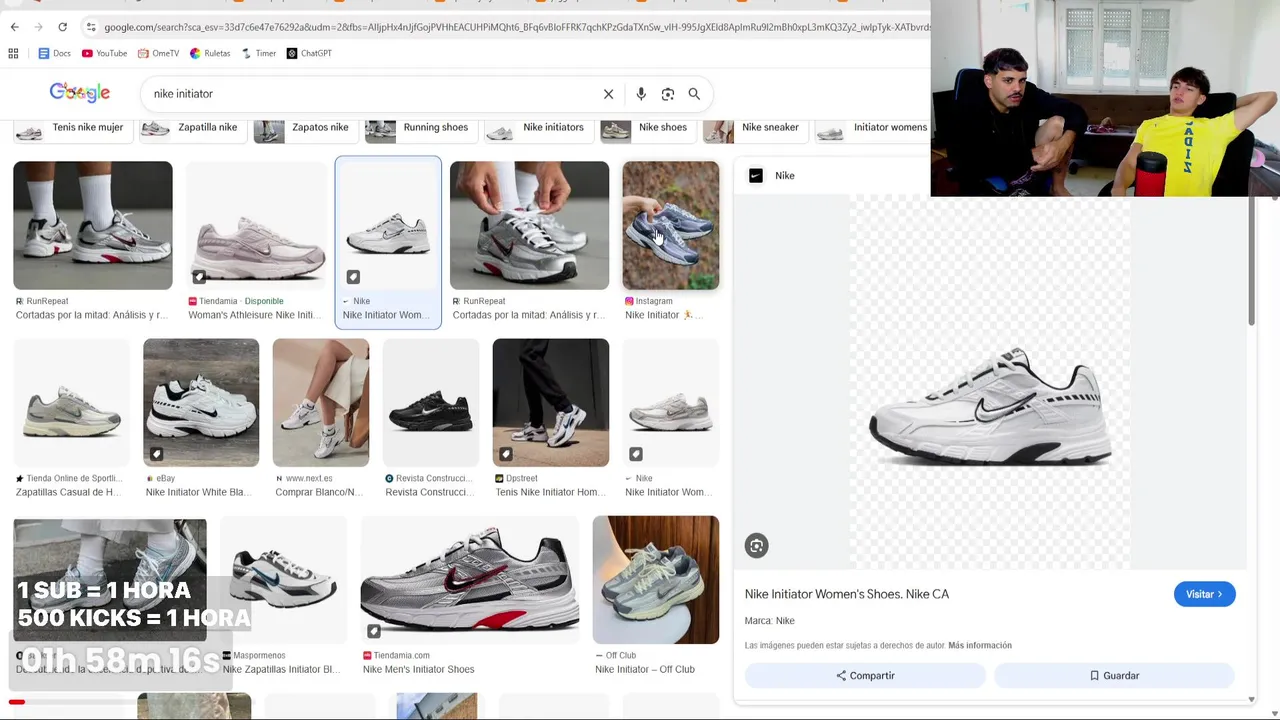Click the text Marca: Nike
Viewport: 1280px width, 720px height.
769,621
